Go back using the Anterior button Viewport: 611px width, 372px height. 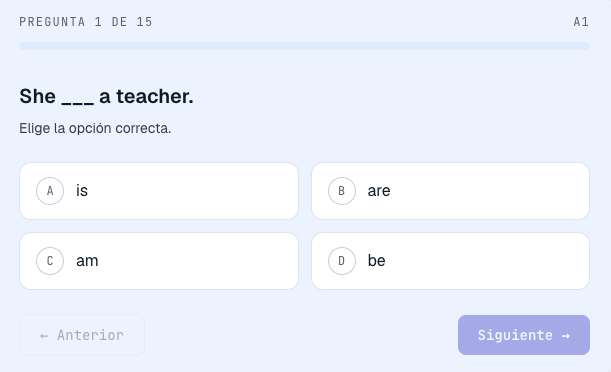(x=82, y=335)
